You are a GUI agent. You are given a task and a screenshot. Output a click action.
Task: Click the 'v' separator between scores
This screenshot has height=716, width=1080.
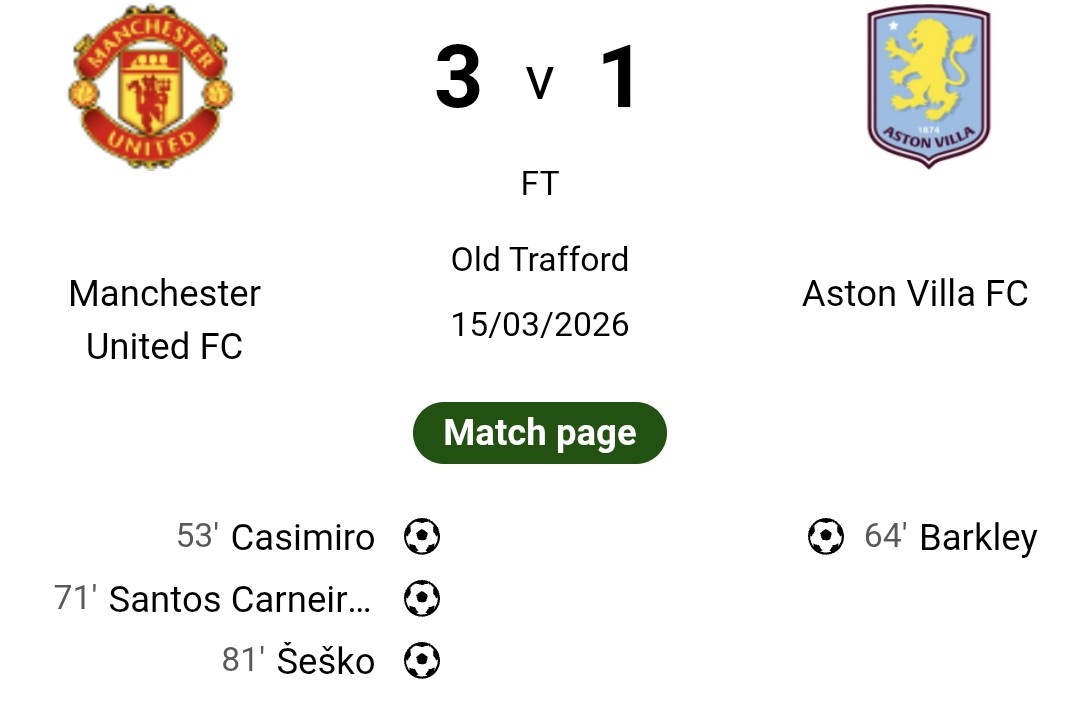[539, 83]
